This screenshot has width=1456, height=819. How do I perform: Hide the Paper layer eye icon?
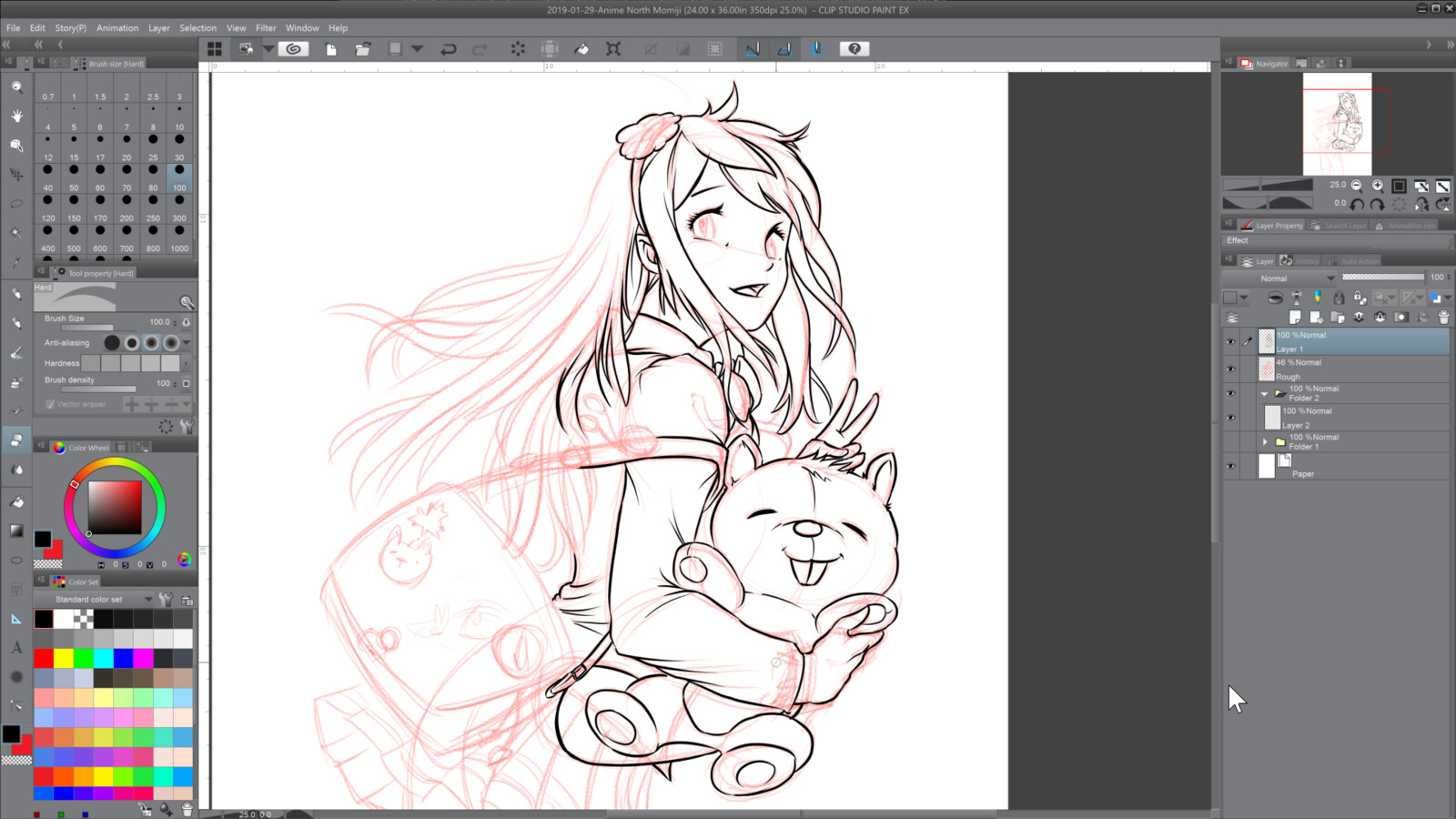[x=1230, y=466]
